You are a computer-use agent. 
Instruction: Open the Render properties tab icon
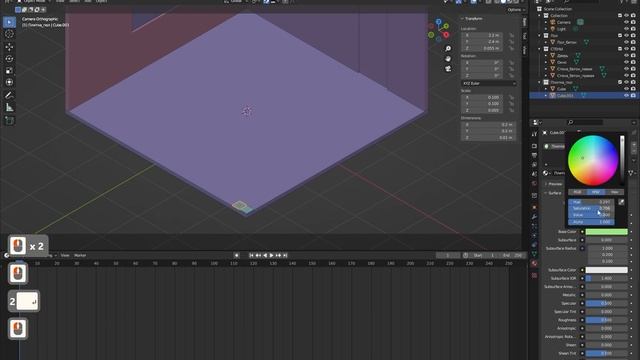pos(534,146)
